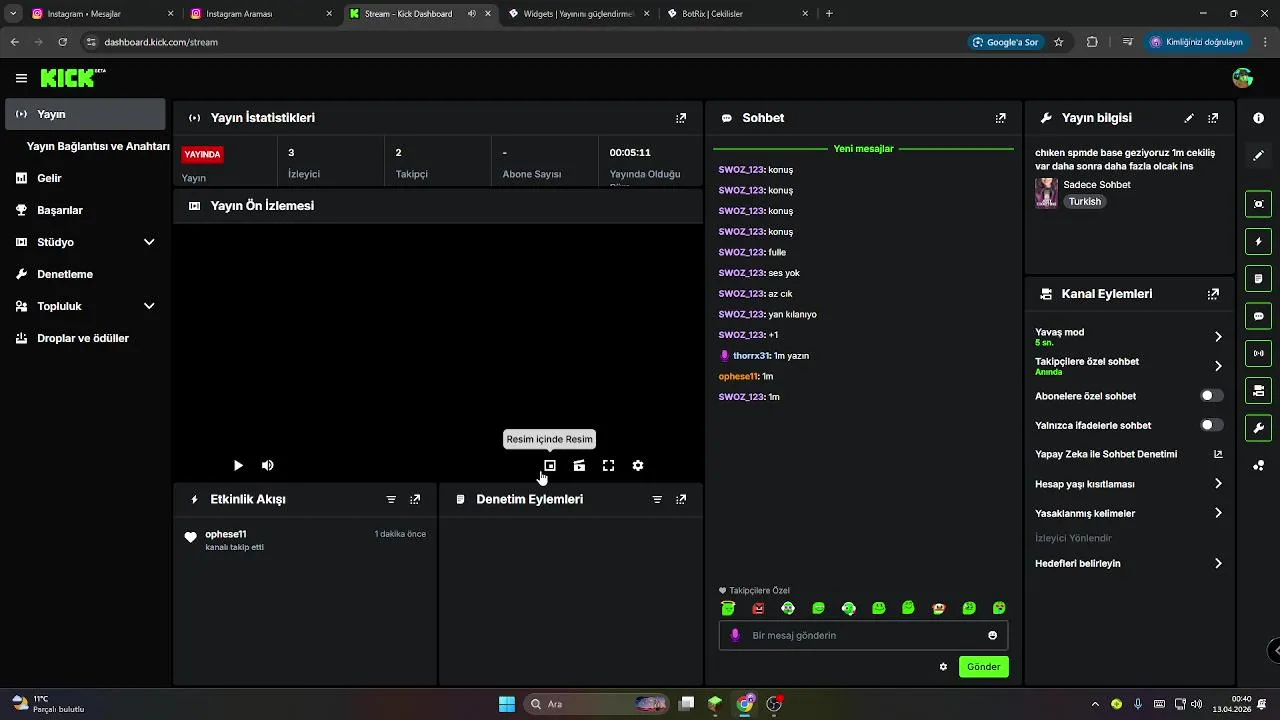
Task: Filter the Etkinlik Akışı feed
Action: [x=391, y=499]
